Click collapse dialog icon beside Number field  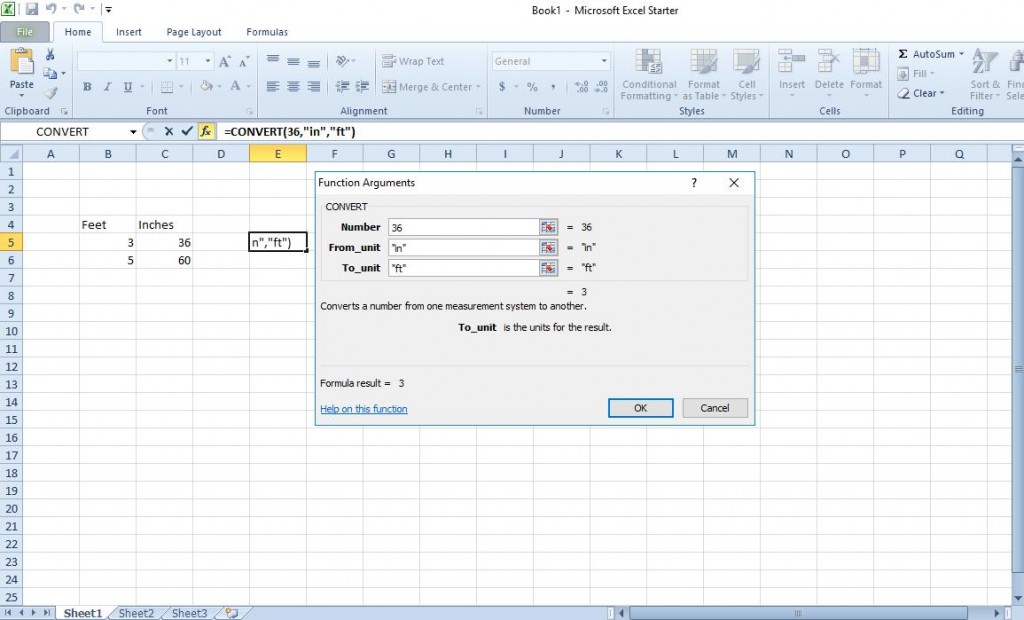click(x=549, y=227)
